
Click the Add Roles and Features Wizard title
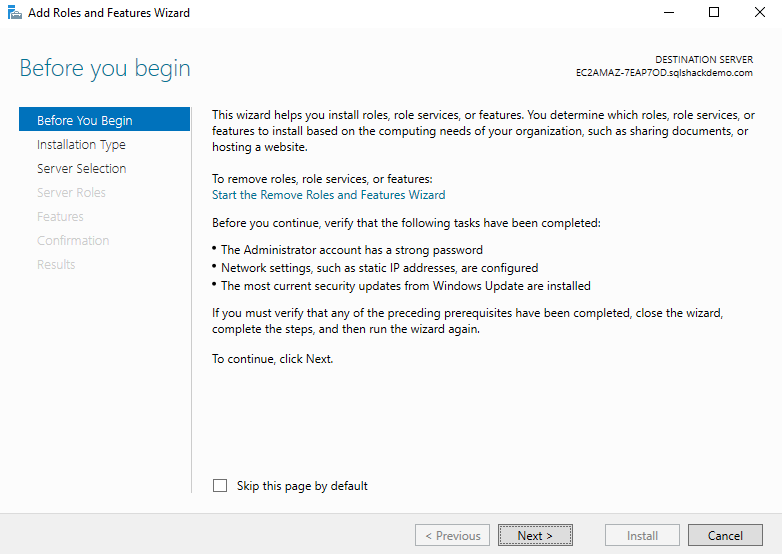pyautogui.click(x=108, y=13)
